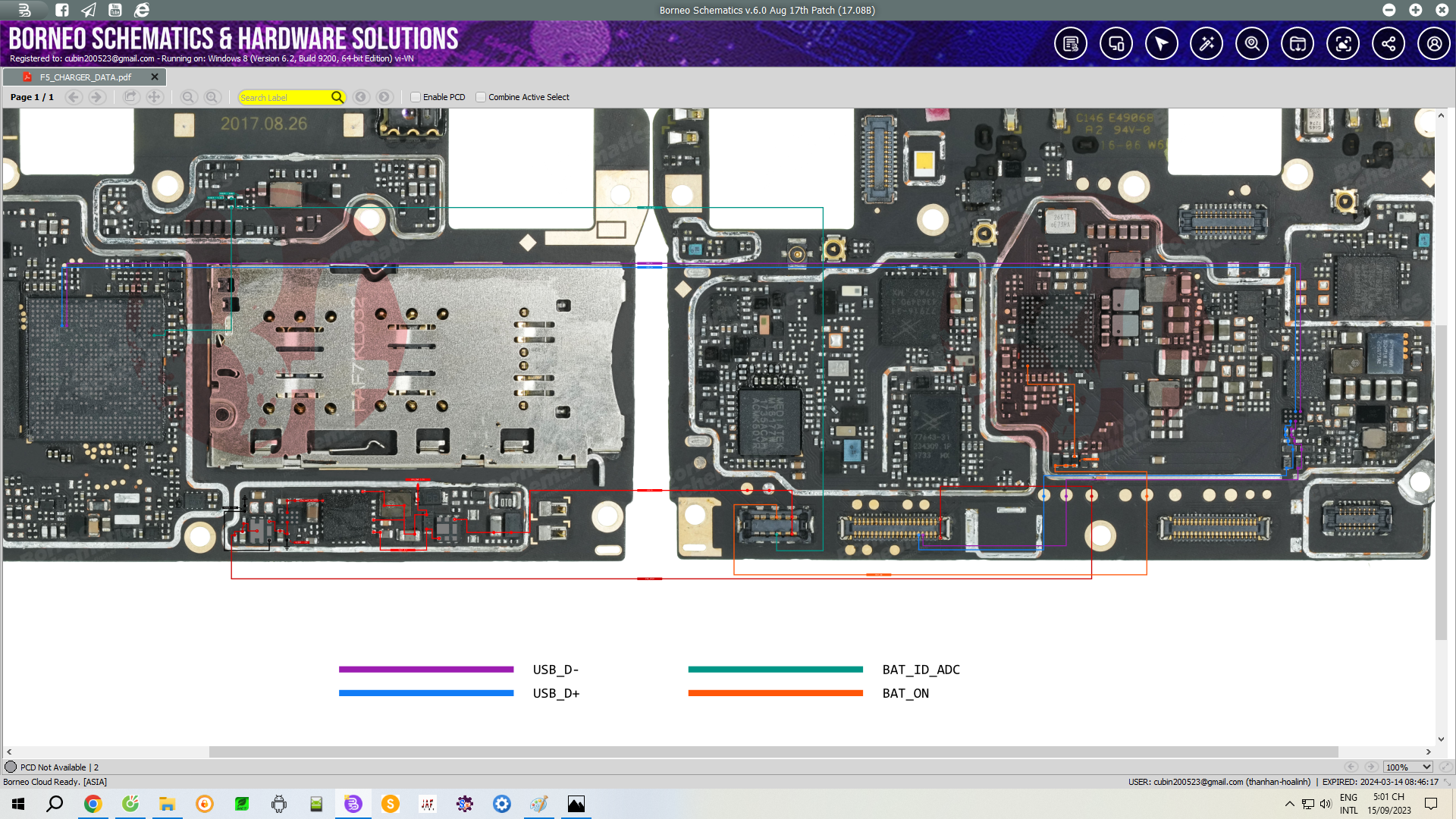This screenshot has width=1456, height=819.
Task: Open the Telegram icon in title bar
Action: pos(89,10)
